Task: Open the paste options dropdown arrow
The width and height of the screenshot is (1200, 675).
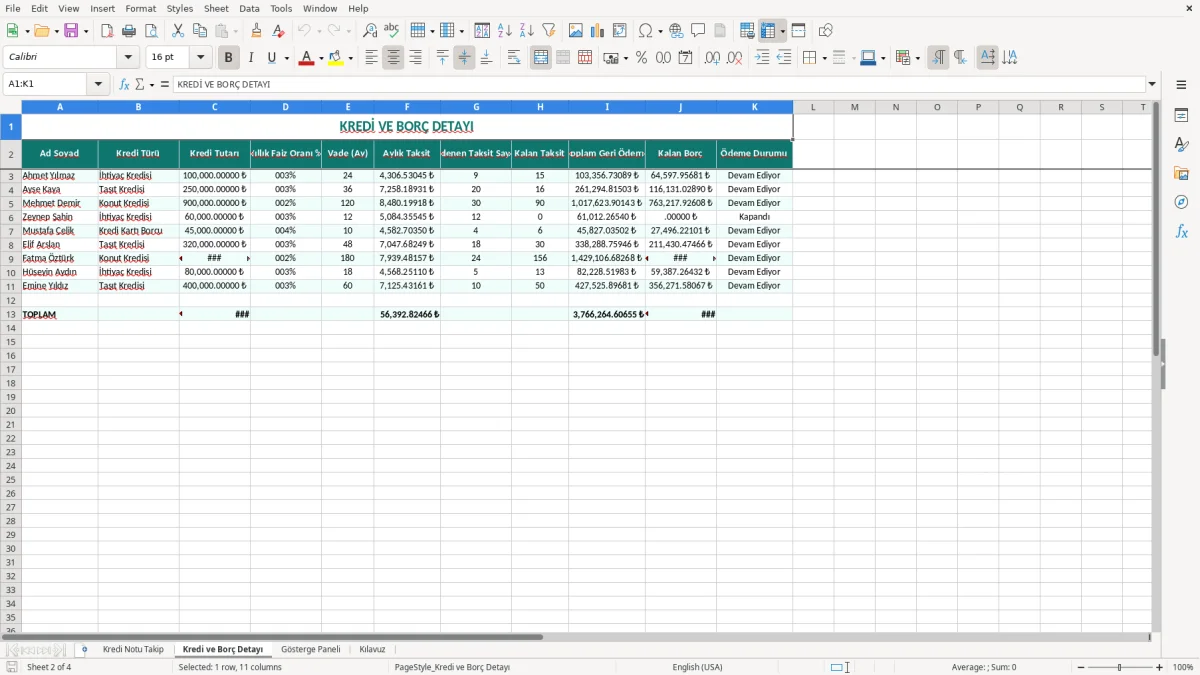Action: [x=235, y=31]
